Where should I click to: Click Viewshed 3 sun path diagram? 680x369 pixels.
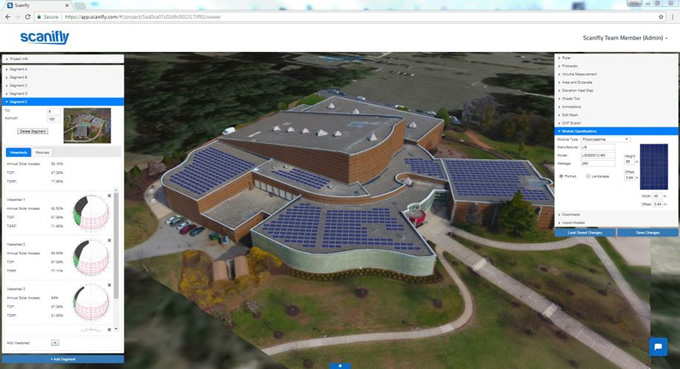click(x=91, y=302)
